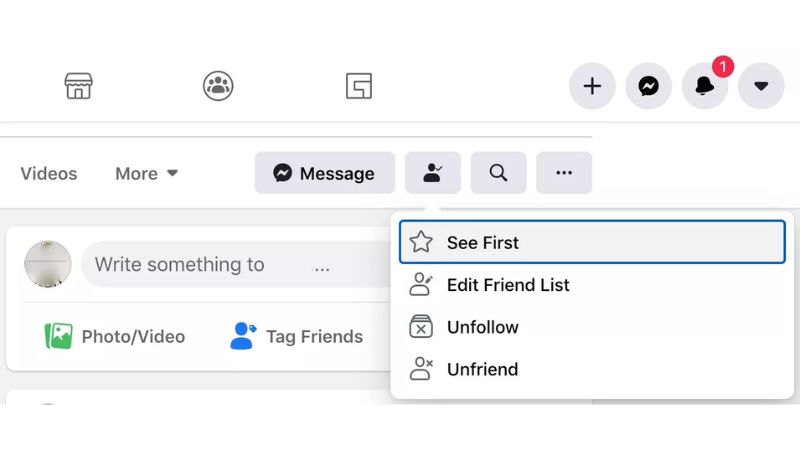Screen dimensions: 800x450
Task: Click the plus Create button
Action: pyautogui.click(x=592, y=86)
